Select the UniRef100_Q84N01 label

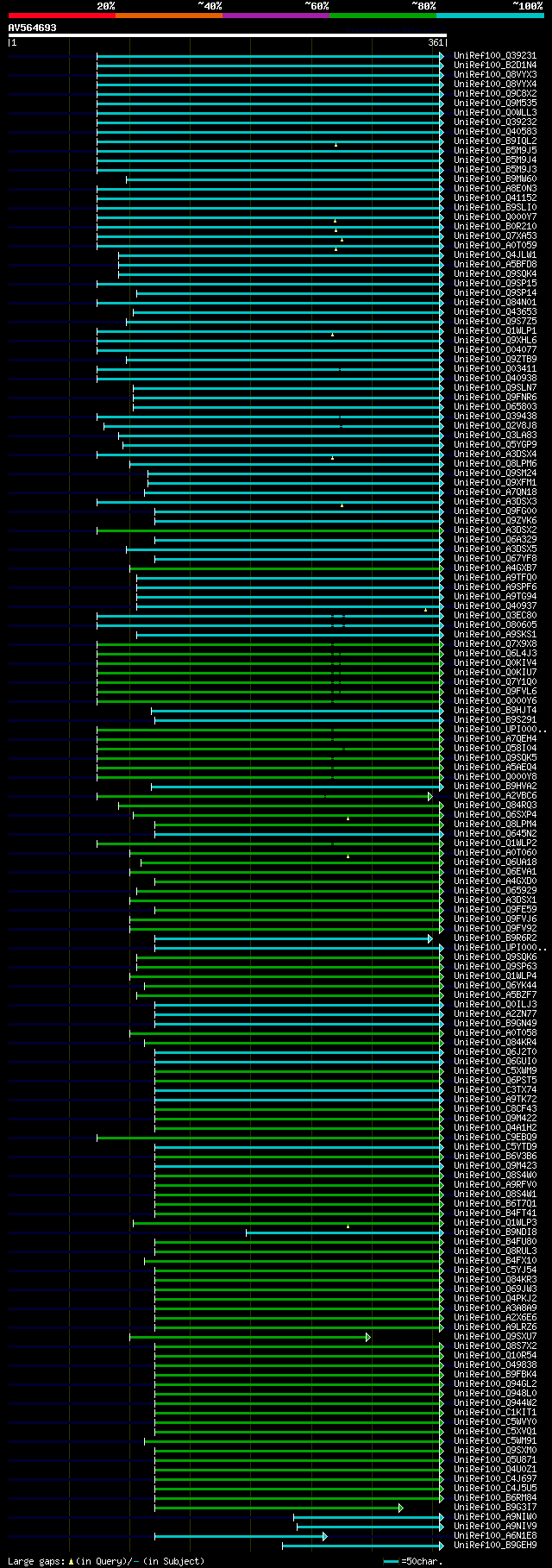(x=495, y=303)
